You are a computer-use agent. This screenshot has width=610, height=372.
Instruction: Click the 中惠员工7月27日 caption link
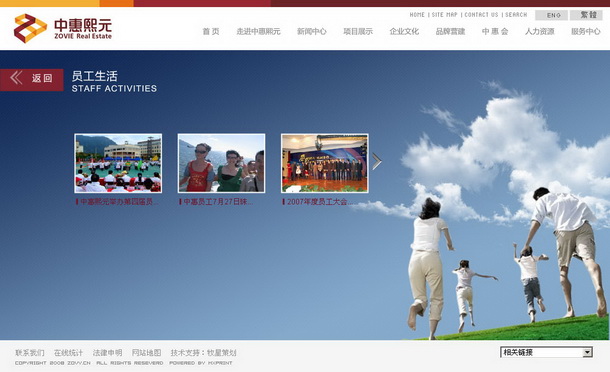point(217,202)
